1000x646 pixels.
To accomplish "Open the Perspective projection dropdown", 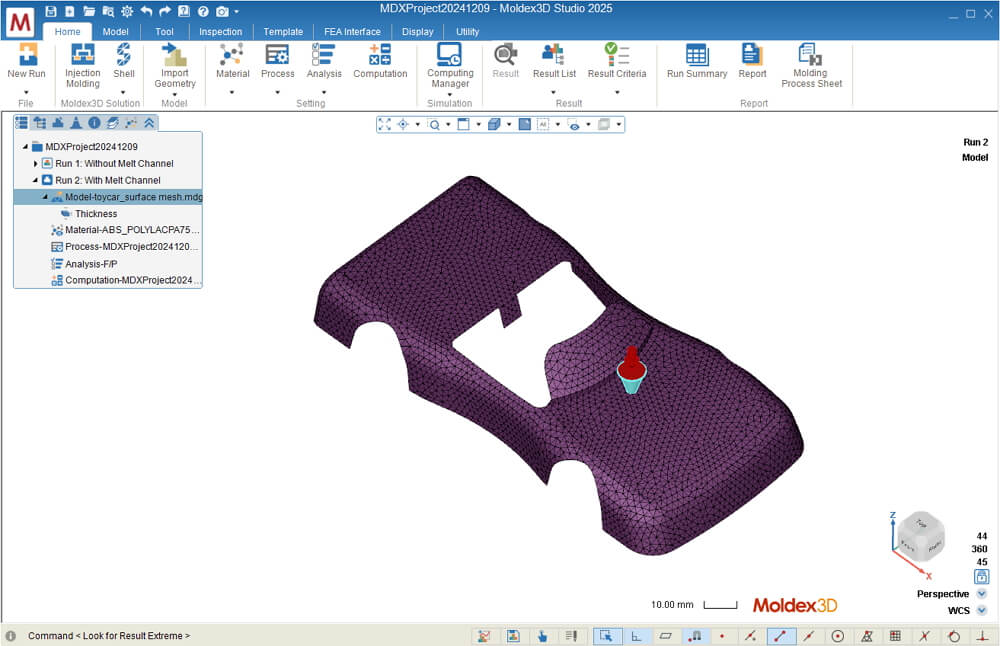I will point(982,594).
